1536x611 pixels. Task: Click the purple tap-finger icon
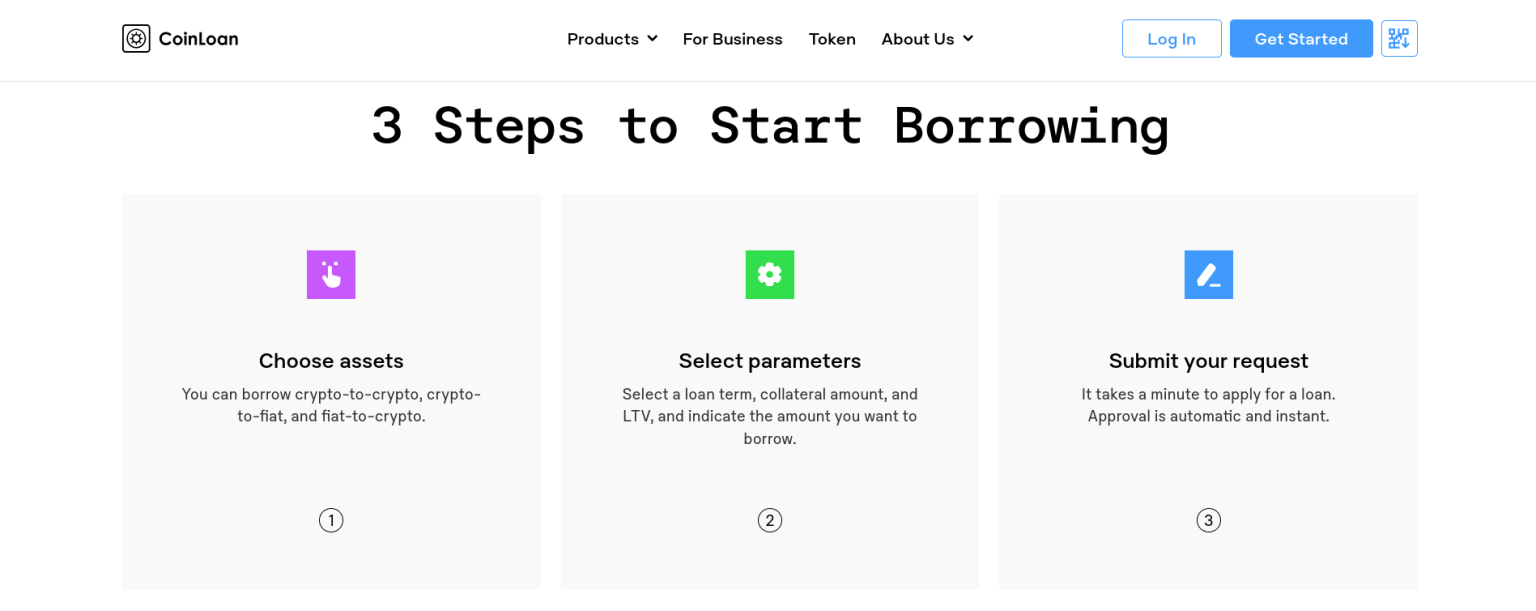pyautogui.click(x=331, y=274)
